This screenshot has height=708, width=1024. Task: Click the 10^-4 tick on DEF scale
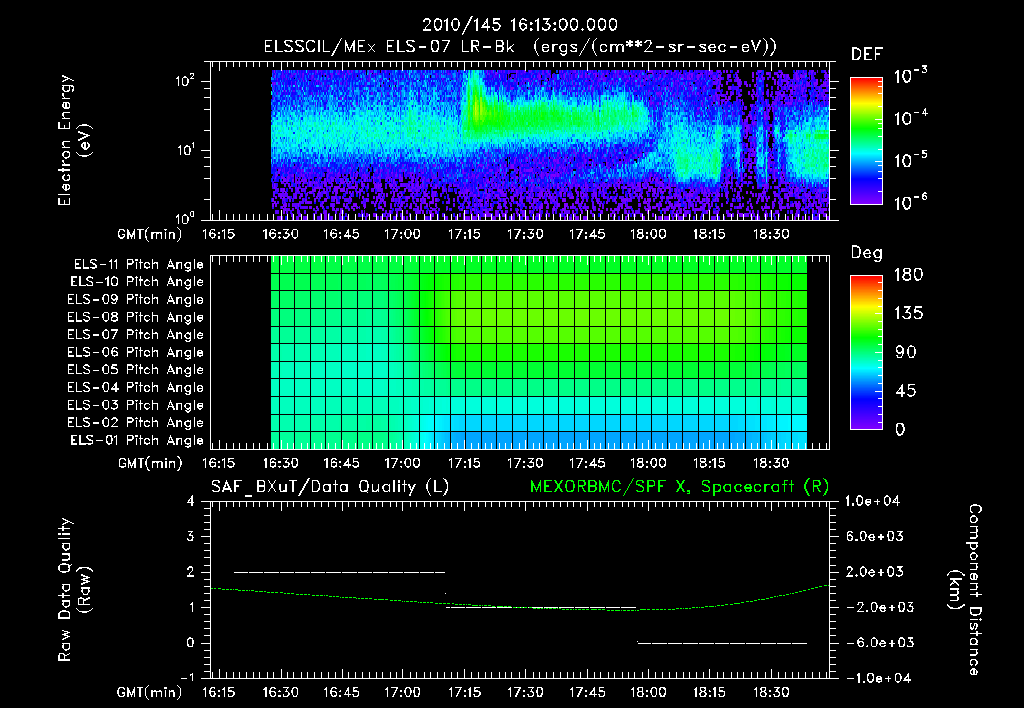911,118
